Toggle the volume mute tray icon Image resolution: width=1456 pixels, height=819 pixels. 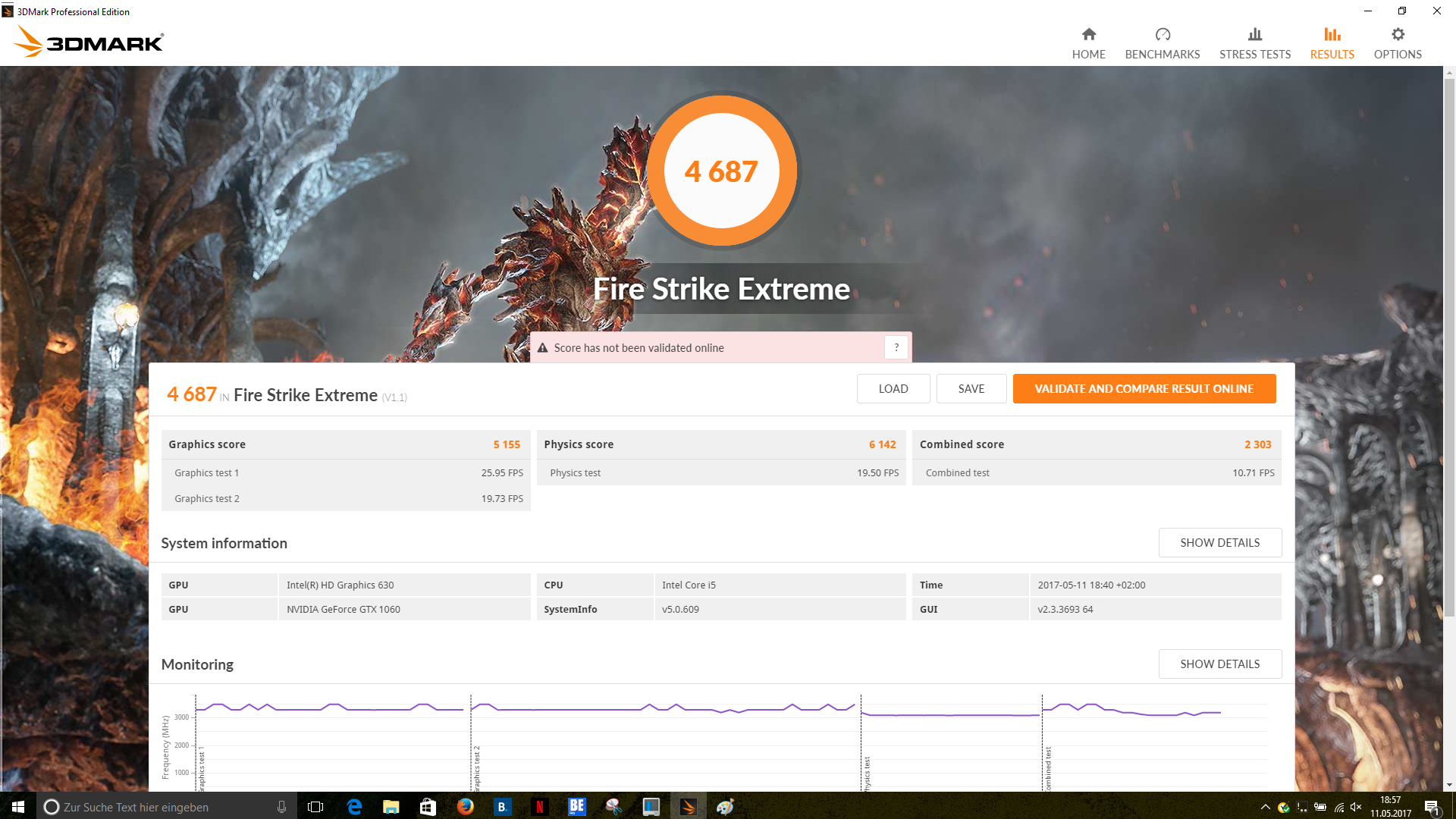(1356, 807)
